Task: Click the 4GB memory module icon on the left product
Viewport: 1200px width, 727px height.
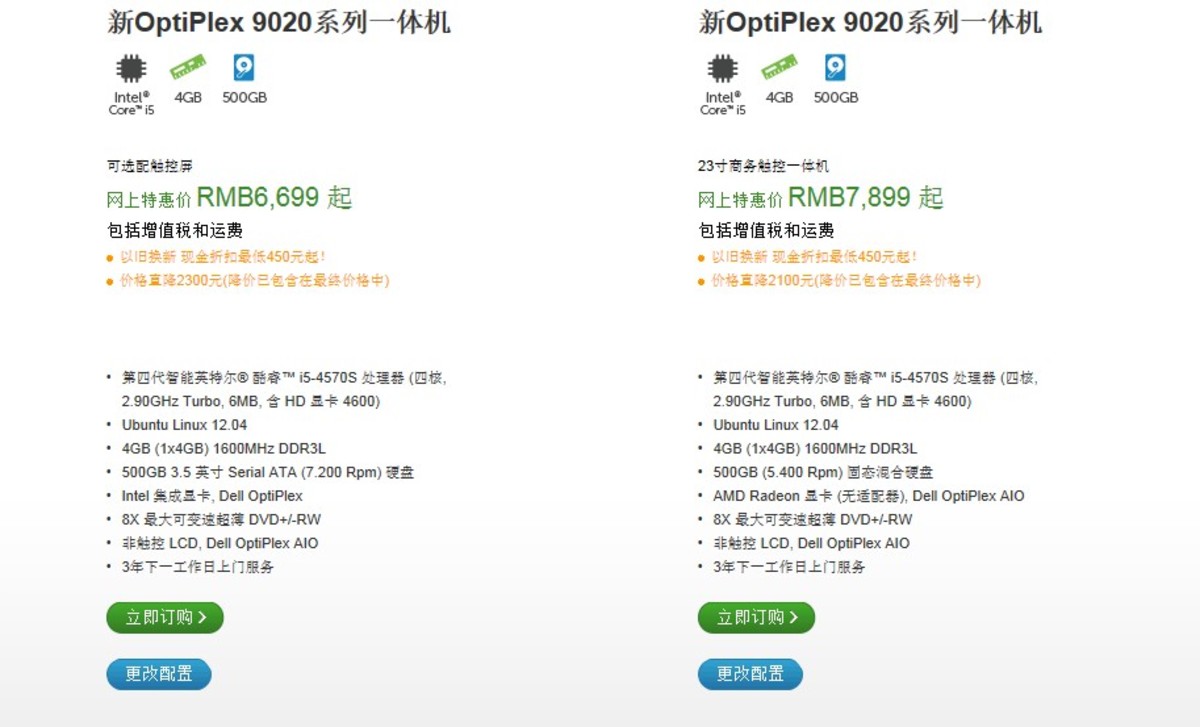Action: point(186,70)
